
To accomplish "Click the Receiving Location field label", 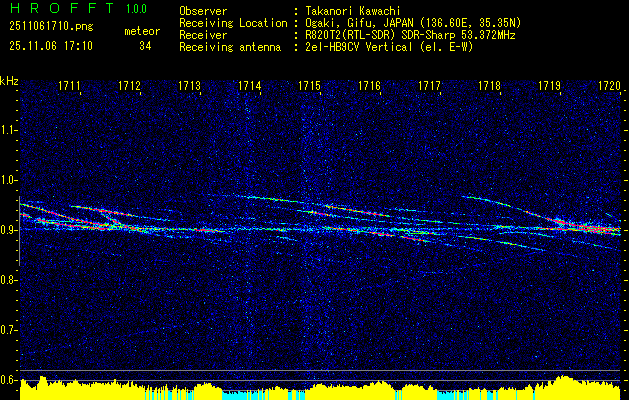I will coord(233,23).
